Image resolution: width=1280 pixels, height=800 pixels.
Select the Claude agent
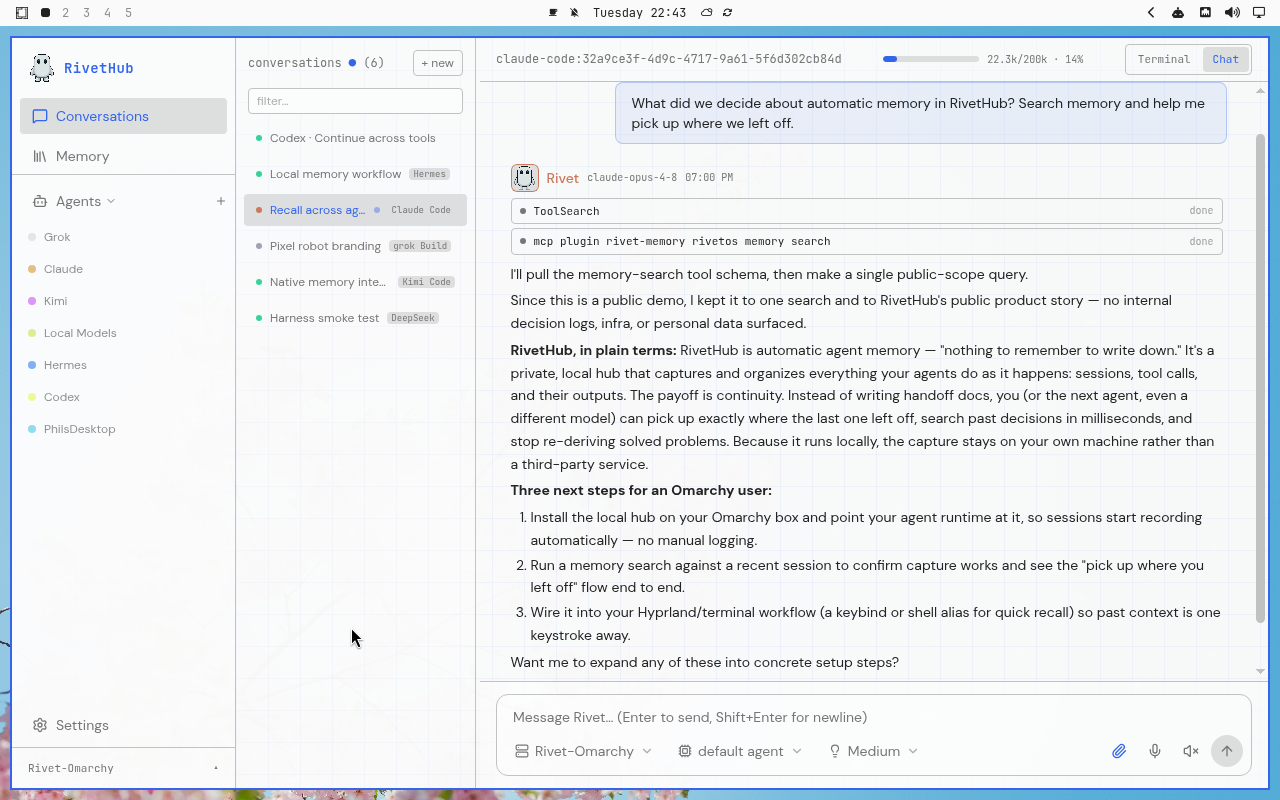pyautogui.click(x=63, y=269)
